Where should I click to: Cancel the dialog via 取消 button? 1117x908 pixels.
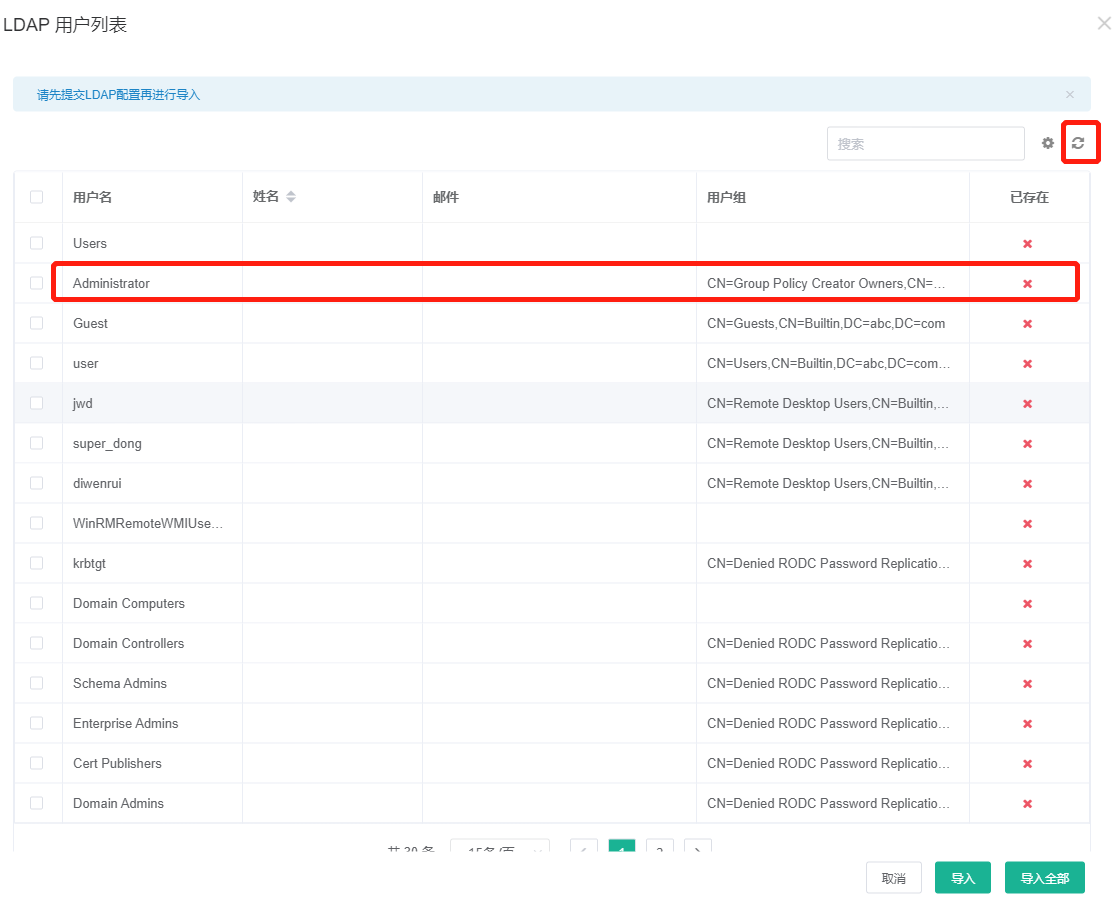click(x=893, y=877)
